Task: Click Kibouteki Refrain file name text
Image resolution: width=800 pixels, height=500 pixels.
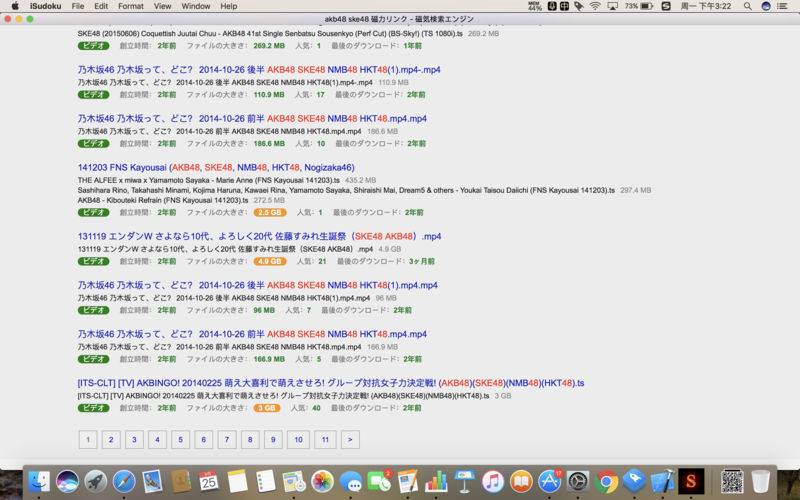Action: click(162, 201)
